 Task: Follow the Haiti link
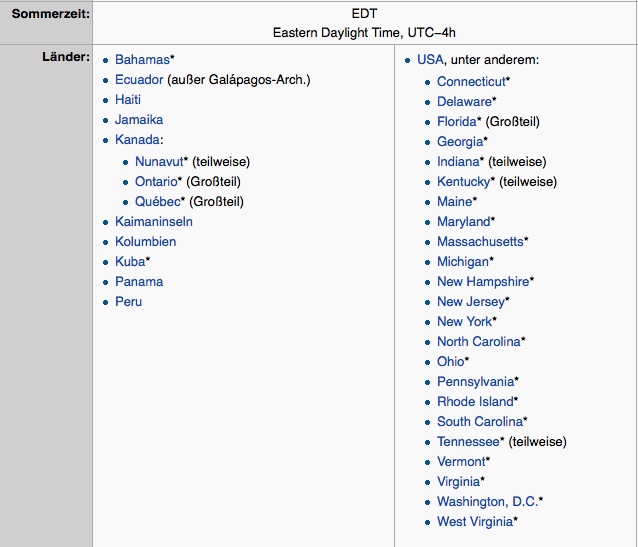(128, 100)
